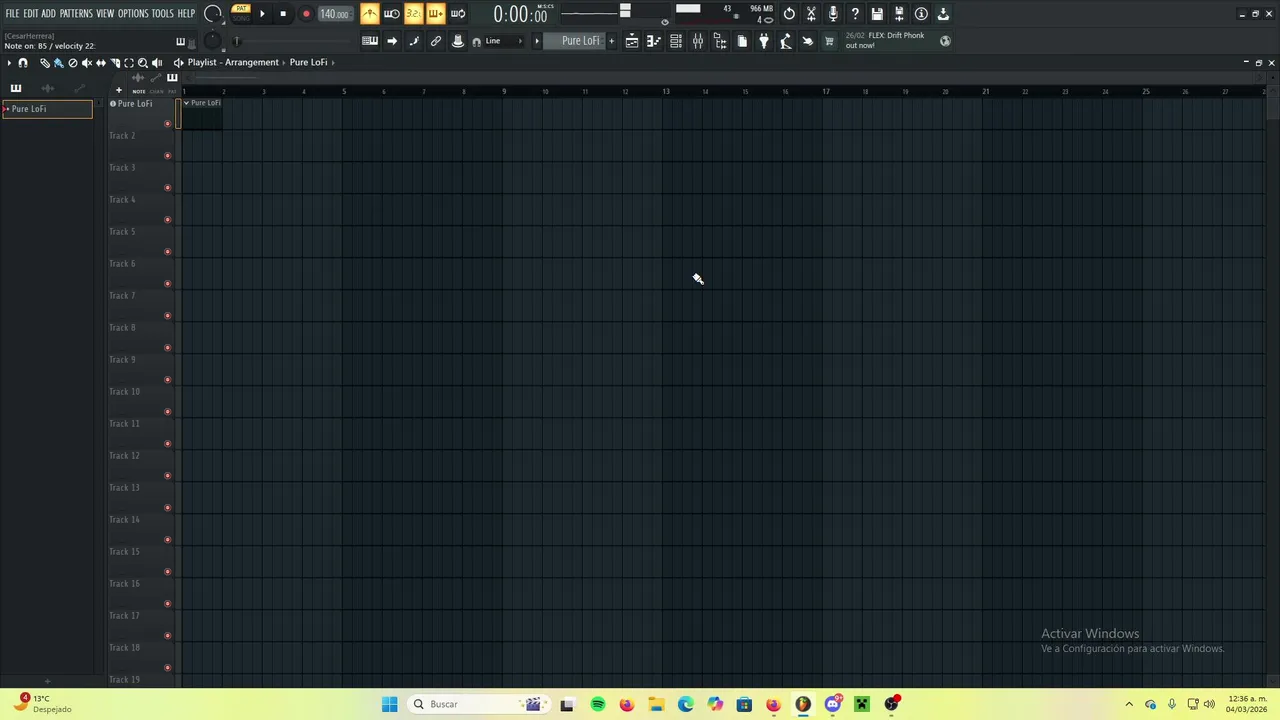
Task: Stop playback with the stop button
Action: click(x=283, y=14)
